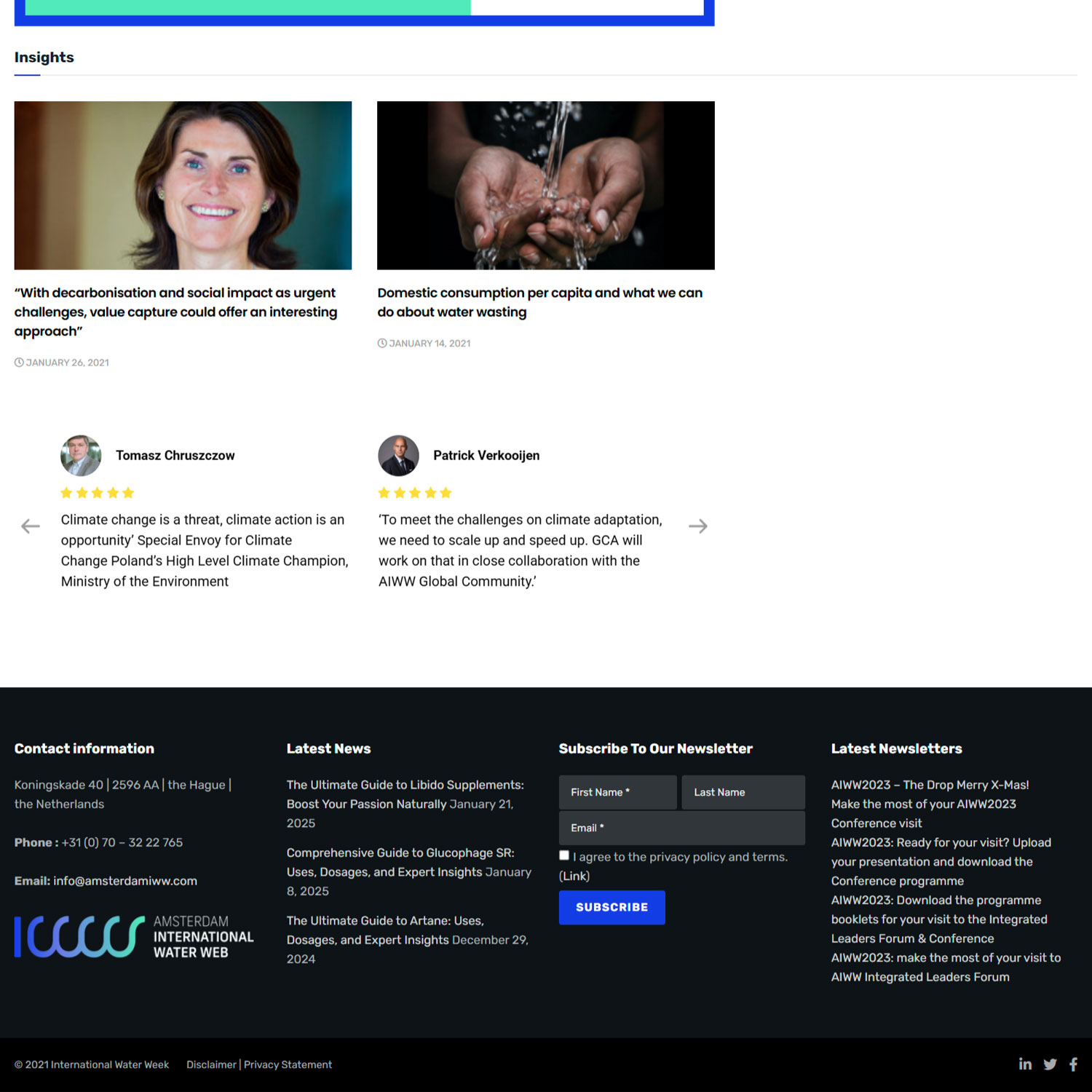1092x1092 pixels.
Task: Click the Email input field
Action: (x=682, y=828)
